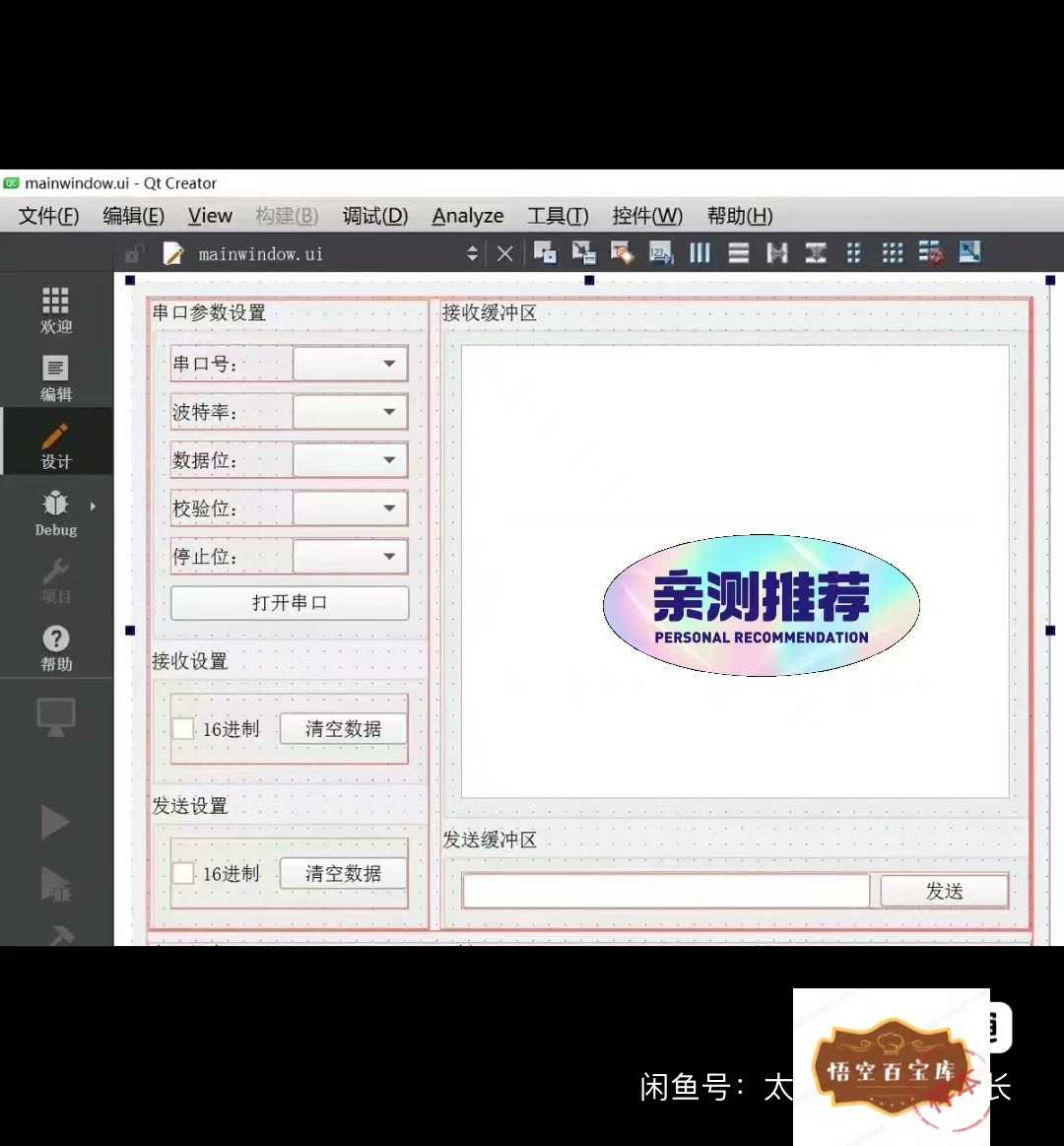Image resolution: width=1064 pixels, height=1146 pixels.
Task: Open the Debug mode
Action: [55, 513]
